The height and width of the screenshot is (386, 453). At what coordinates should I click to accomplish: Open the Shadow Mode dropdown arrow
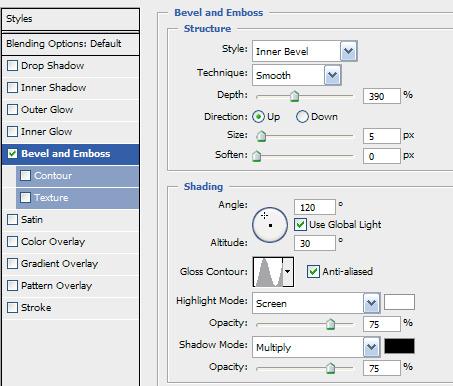[371, 347]
